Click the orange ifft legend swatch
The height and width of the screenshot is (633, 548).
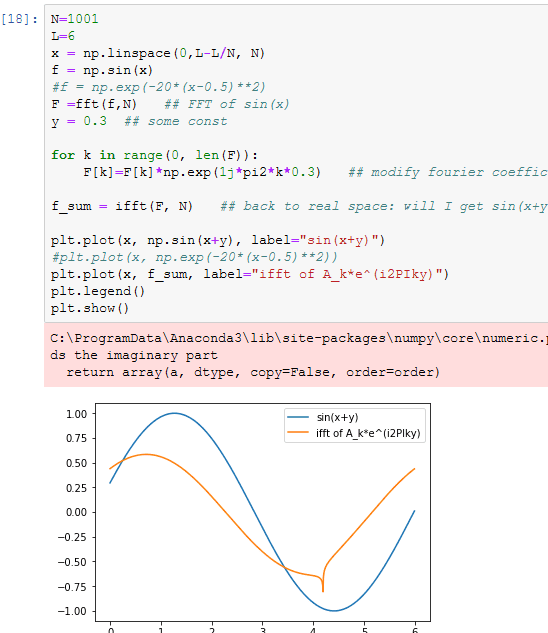(298, 432)
